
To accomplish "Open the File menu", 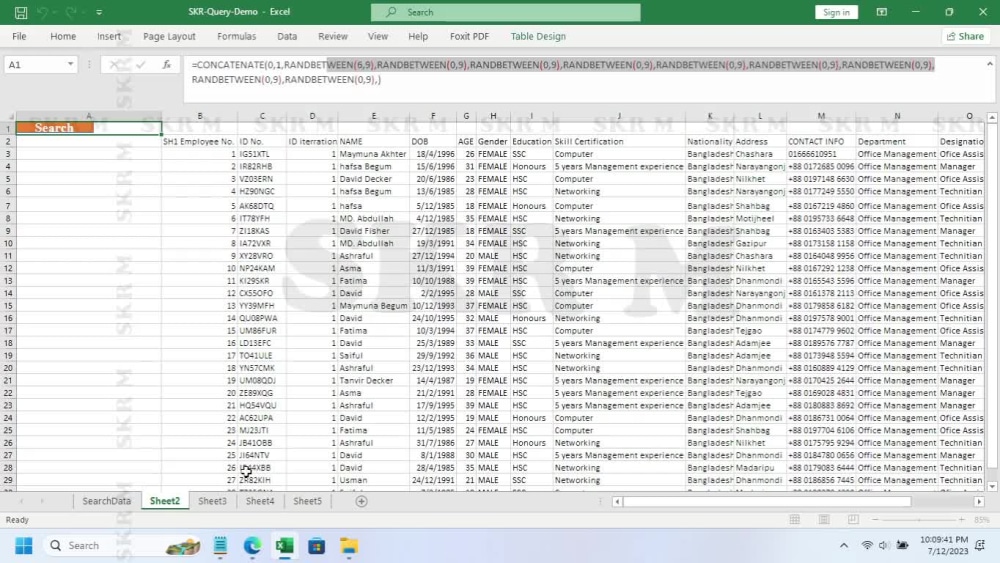I will click(x=19, y=36).
